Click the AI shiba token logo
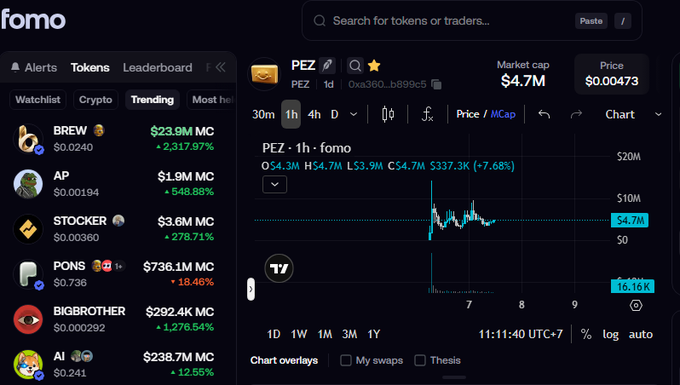The height and width of the screenshot is (385, 680). (x=28, y=365)
